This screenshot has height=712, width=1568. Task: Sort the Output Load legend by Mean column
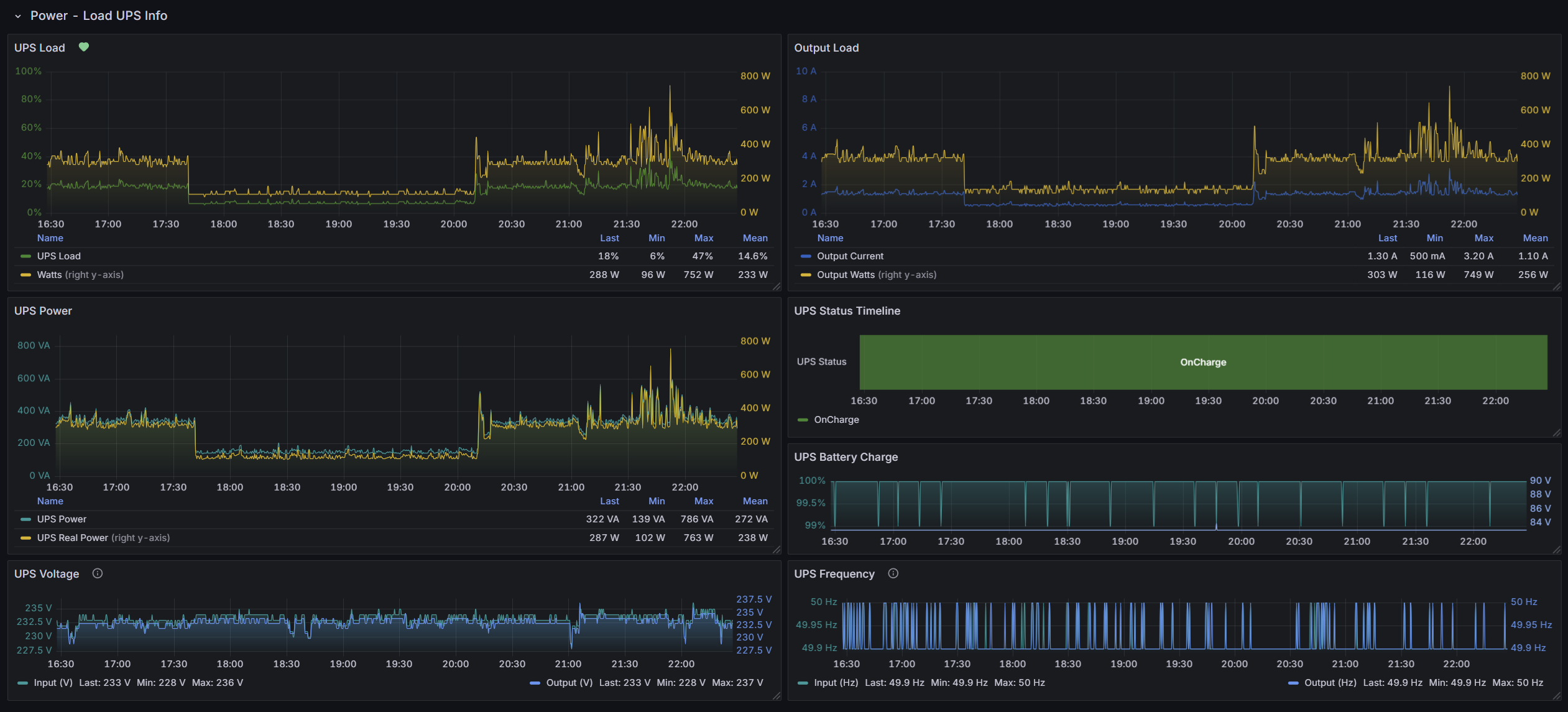tap(1534, 238)
